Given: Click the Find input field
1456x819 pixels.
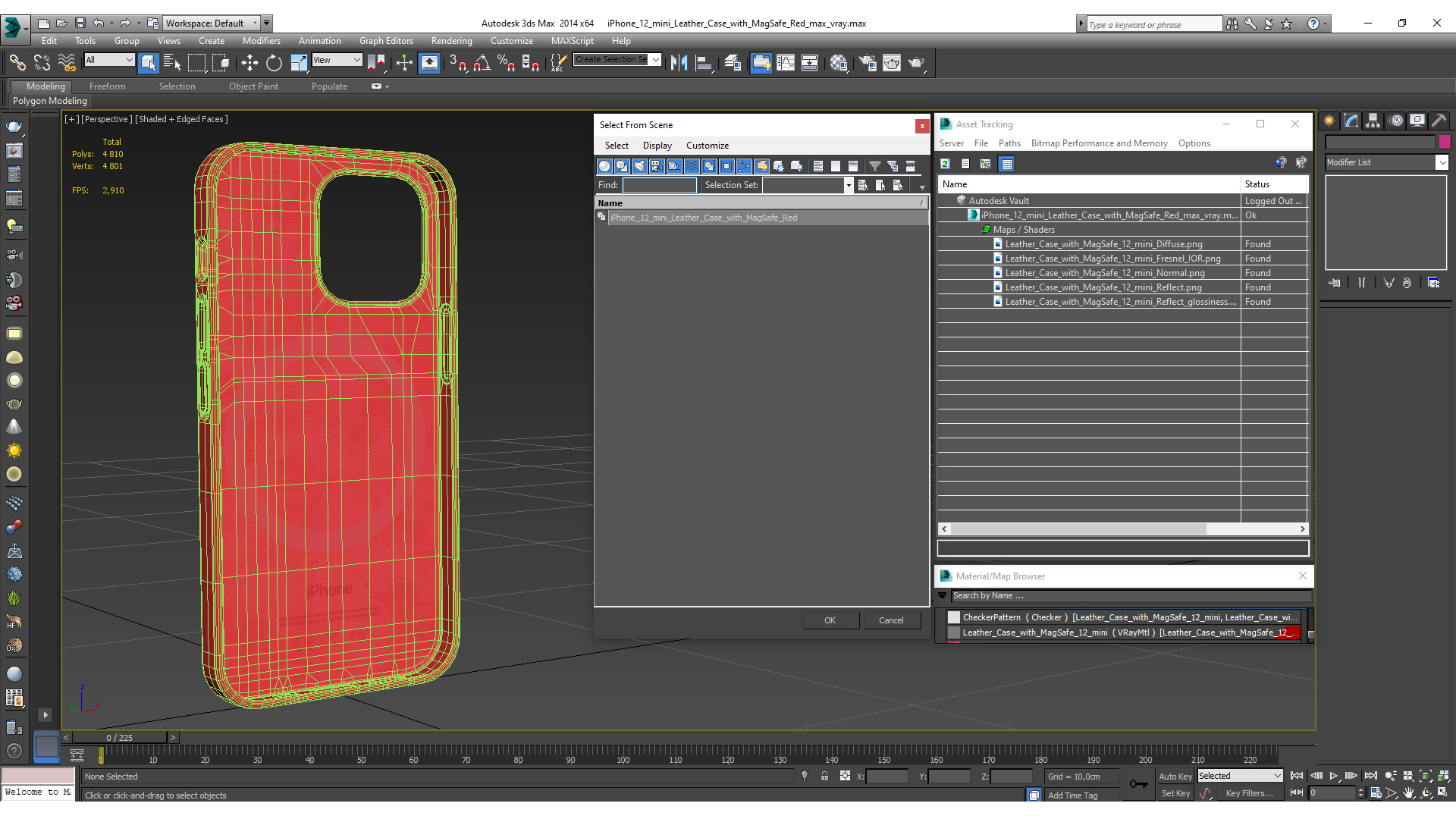Looking at the screenshot, I should click(x=659, y=185).
